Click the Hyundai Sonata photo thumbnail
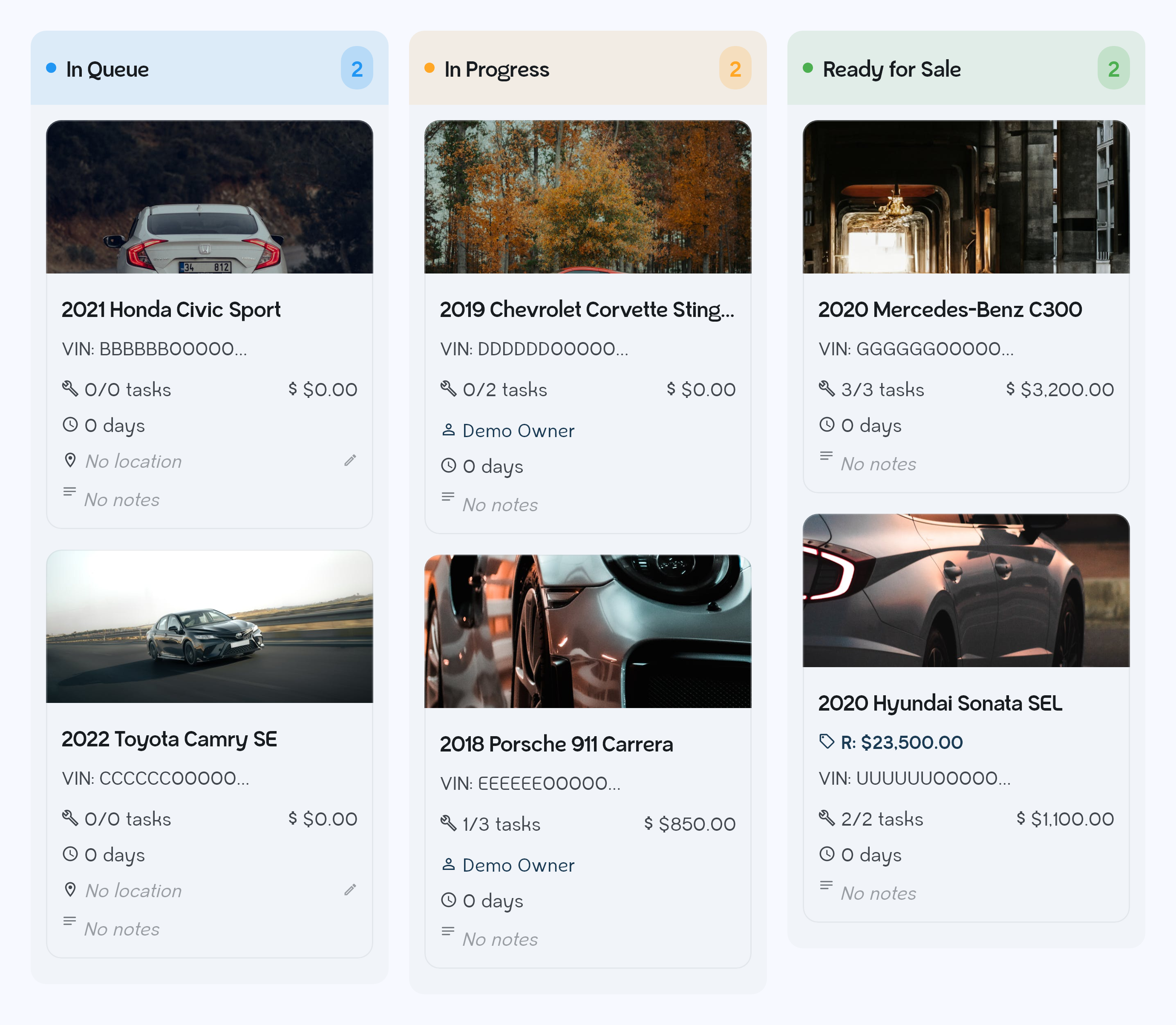Image resolution: width=1176 pixels, height=1025 pixels. (966, 590)
